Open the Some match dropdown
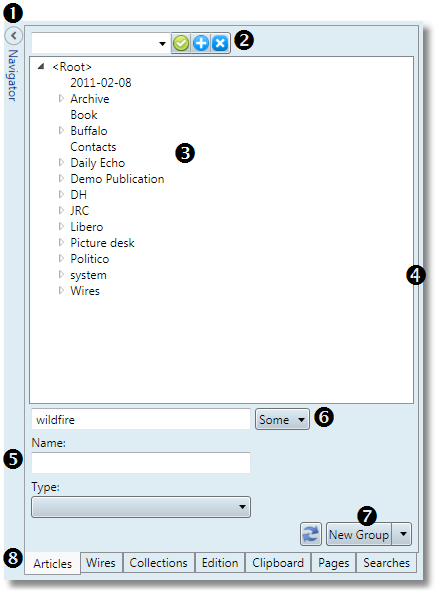The width and height of the screenshot is (438, 591). pyautogui.click(x=282, y=419)
